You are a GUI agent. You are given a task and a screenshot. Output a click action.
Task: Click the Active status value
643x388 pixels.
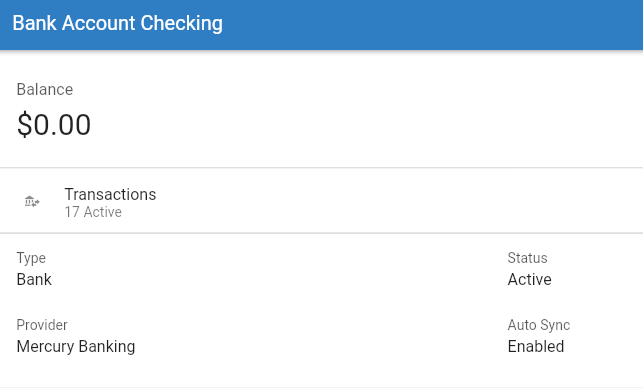pos(529,280)
